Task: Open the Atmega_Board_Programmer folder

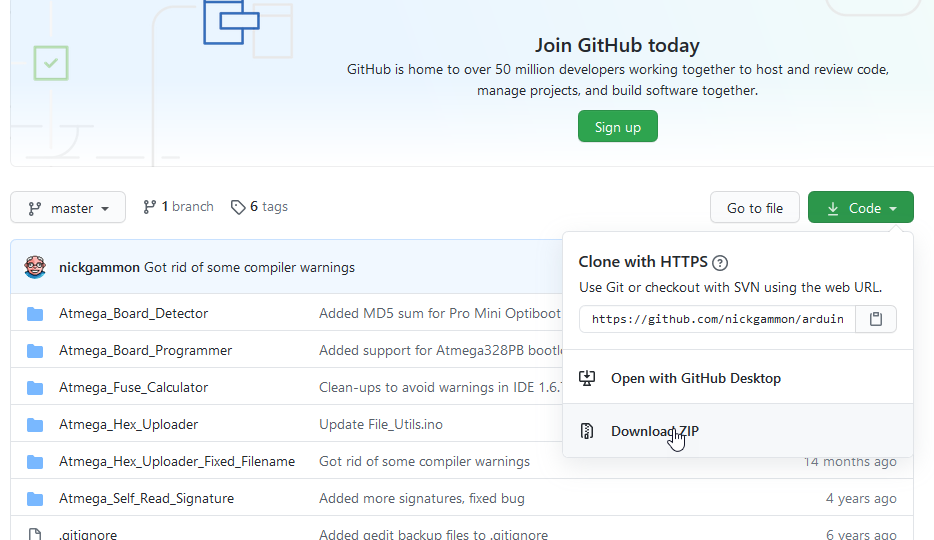Action: coord(145,350)
